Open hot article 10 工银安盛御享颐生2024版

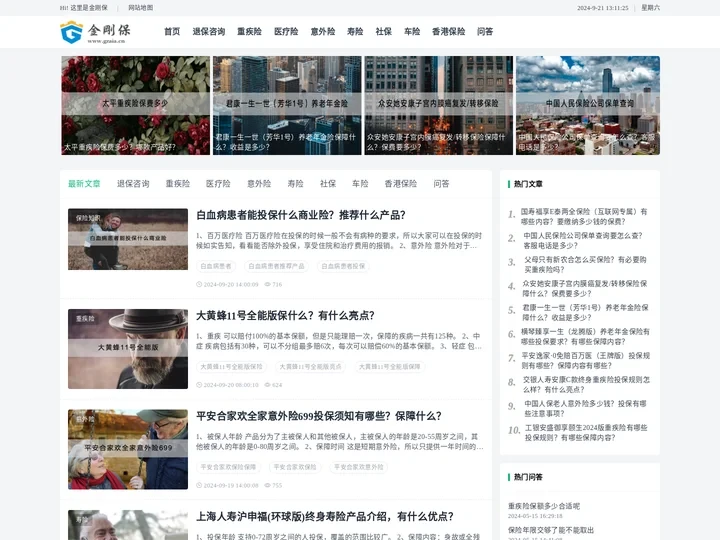point(586,433)
